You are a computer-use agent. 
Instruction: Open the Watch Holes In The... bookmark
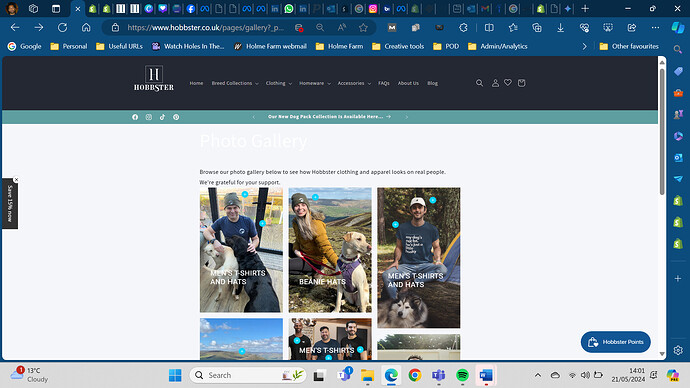[188, 46]
